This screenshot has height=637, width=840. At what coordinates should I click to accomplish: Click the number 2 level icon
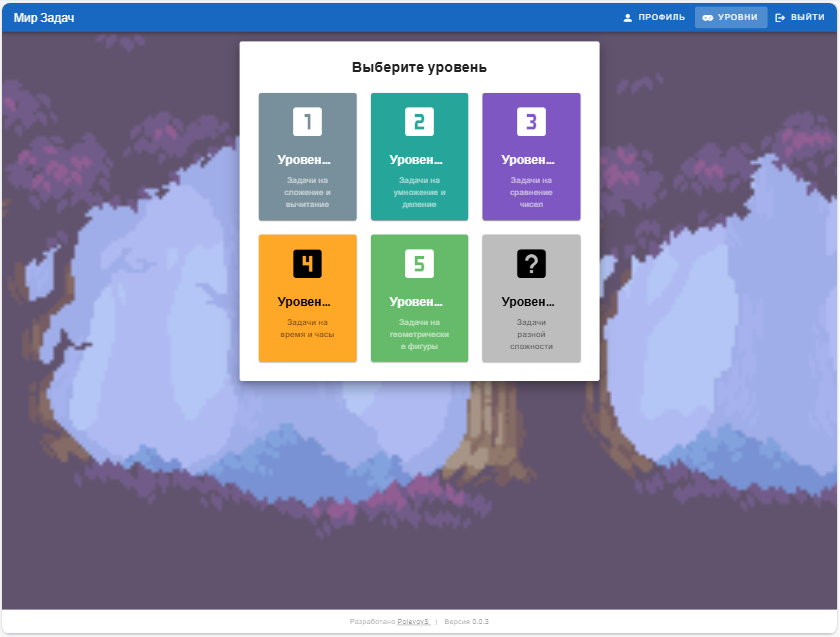click(x=419, y=122)
